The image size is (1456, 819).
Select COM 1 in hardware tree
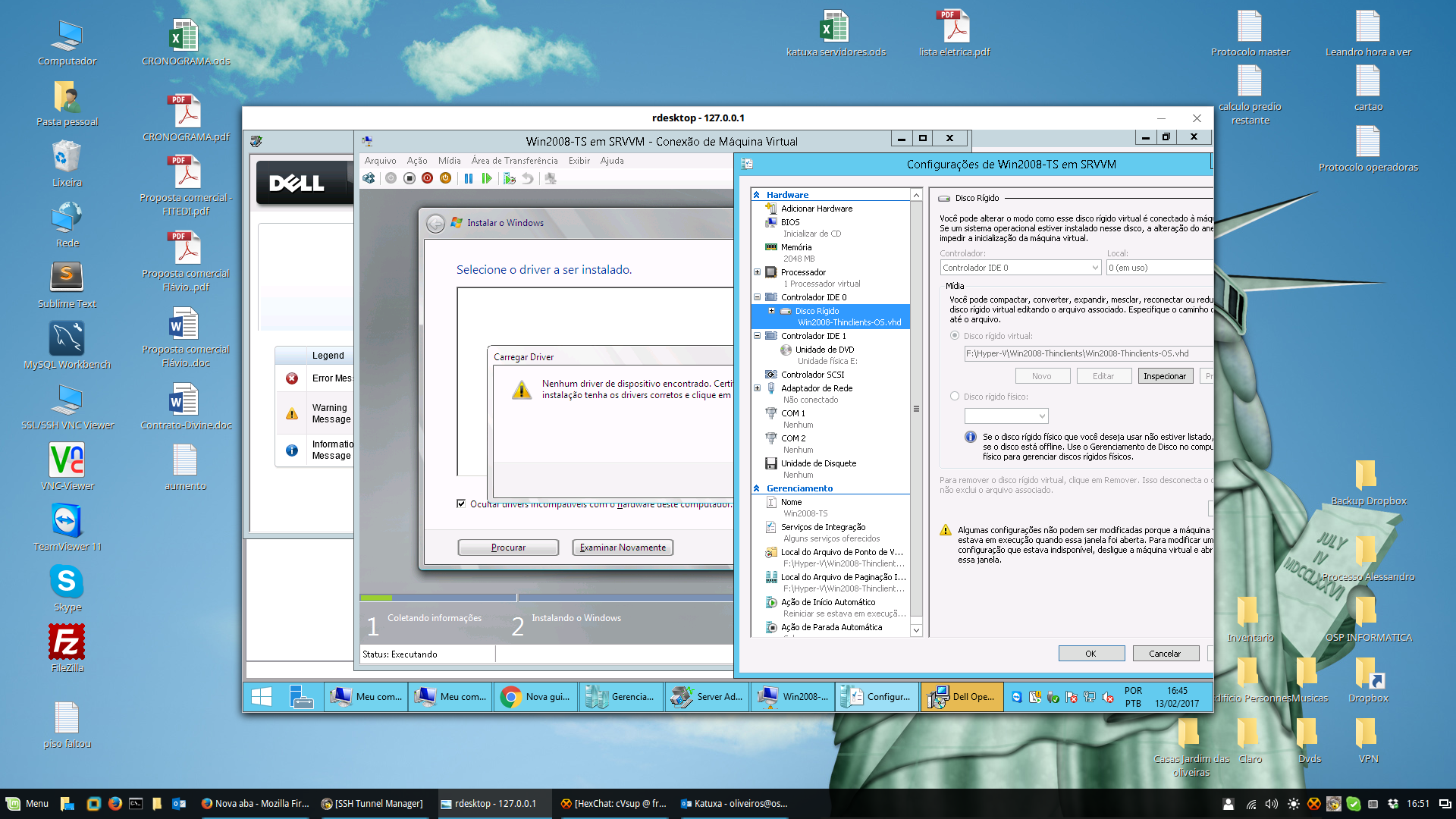[x=793, y=413]
